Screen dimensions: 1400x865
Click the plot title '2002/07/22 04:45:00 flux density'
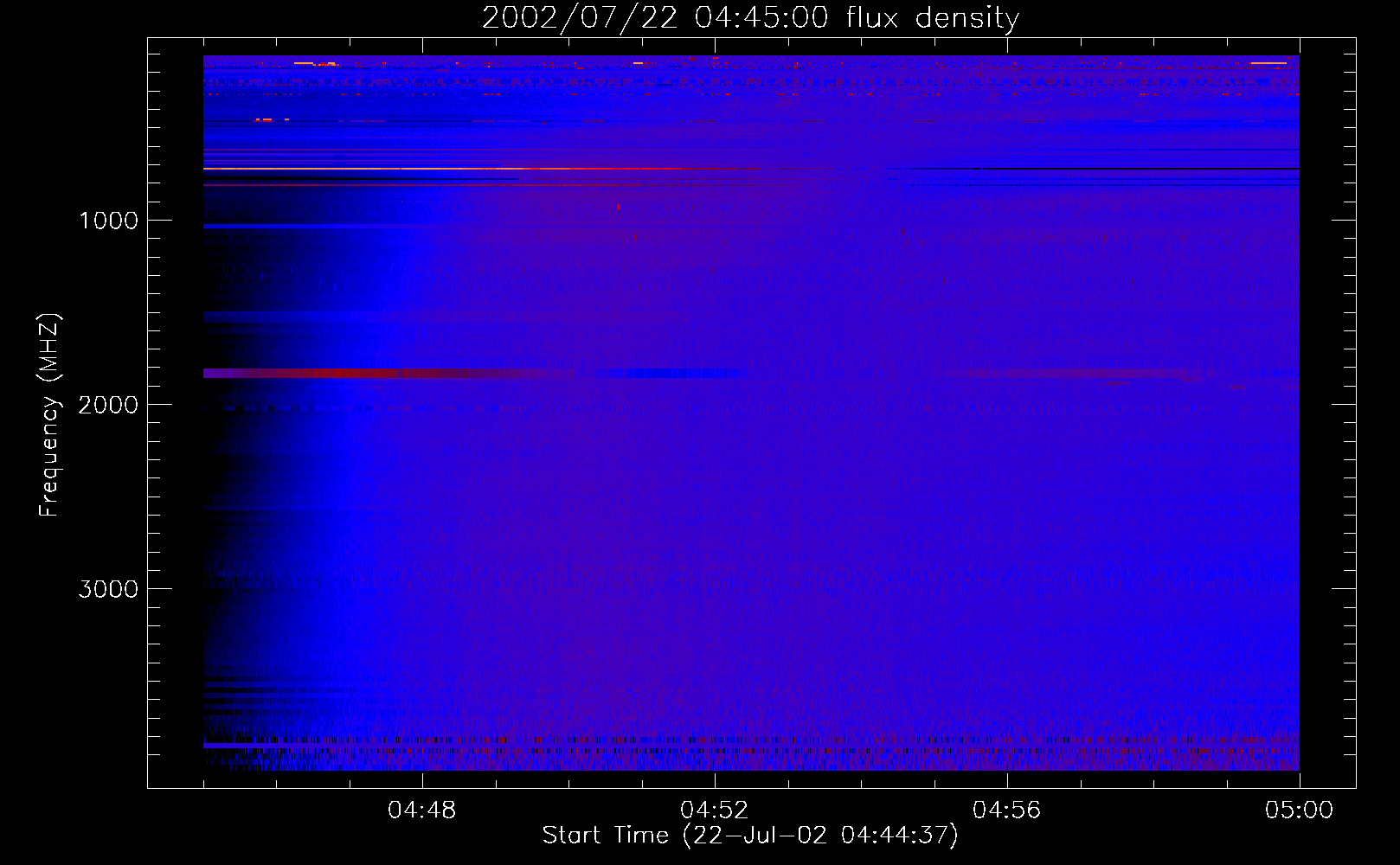click(x=750, y=18)
